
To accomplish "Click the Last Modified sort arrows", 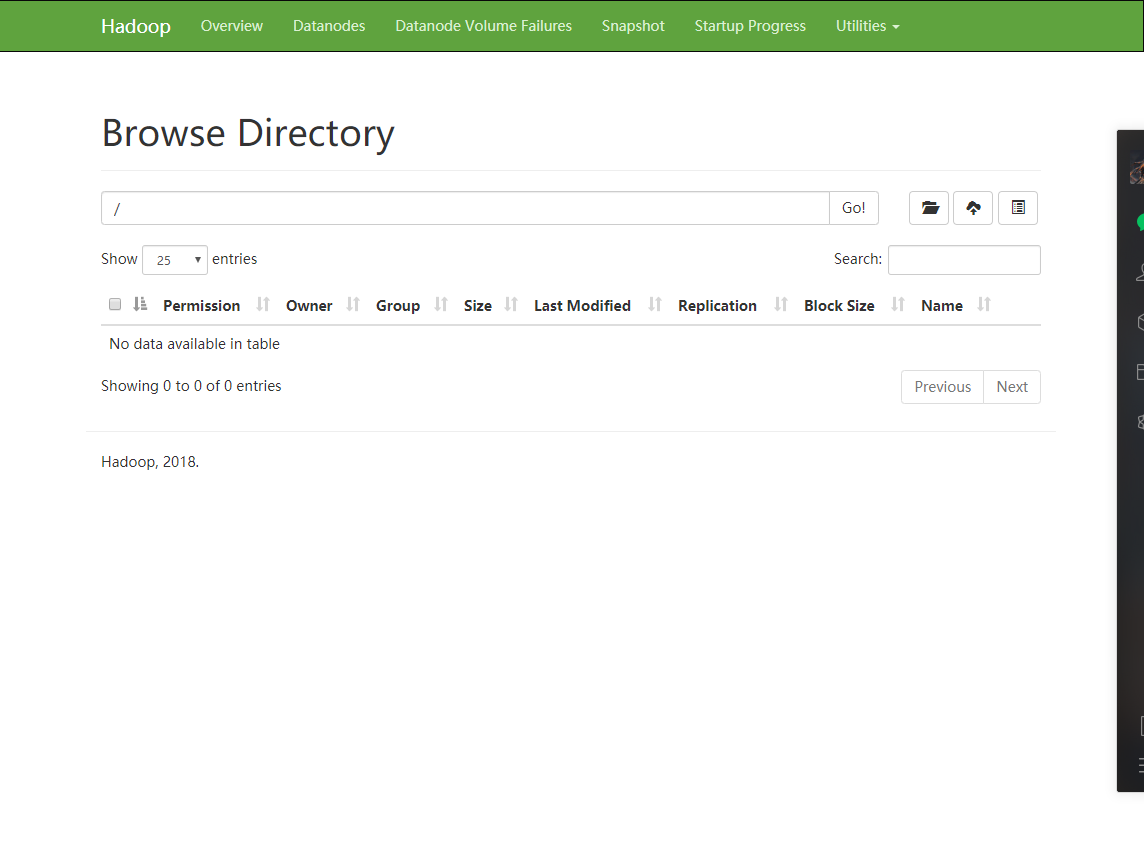I will (x=655, y=305).
